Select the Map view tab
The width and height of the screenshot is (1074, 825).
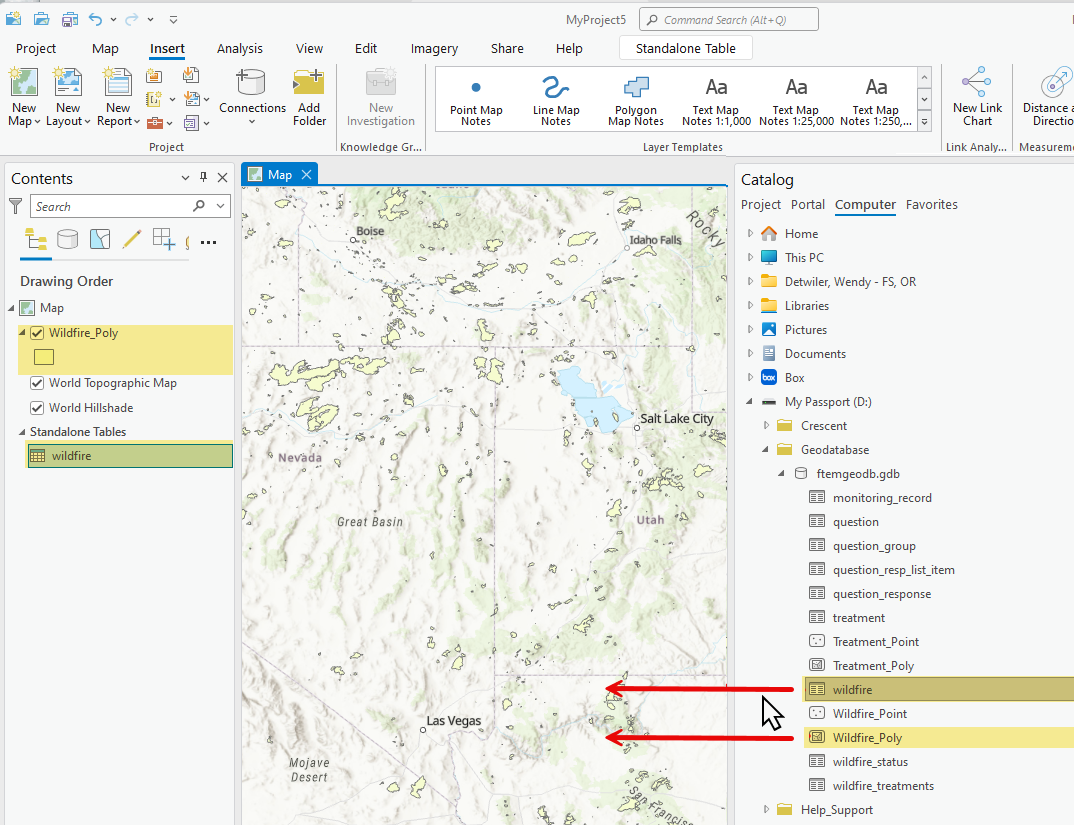279,175
